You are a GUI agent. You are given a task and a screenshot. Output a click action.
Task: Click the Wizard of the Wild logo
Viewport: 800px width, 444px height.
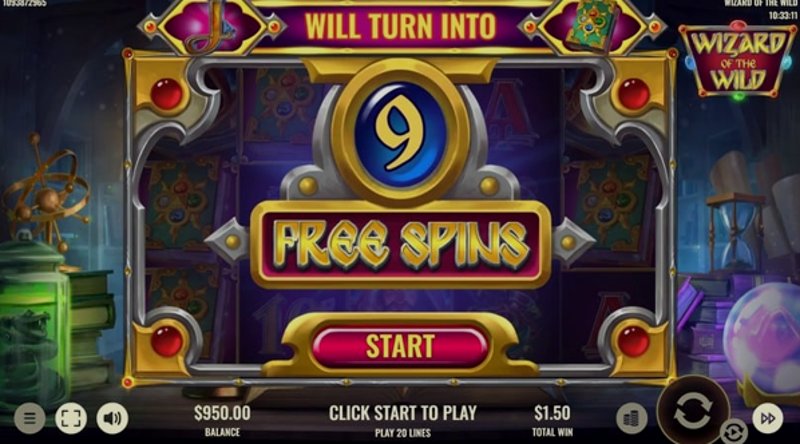coord(737,61)
